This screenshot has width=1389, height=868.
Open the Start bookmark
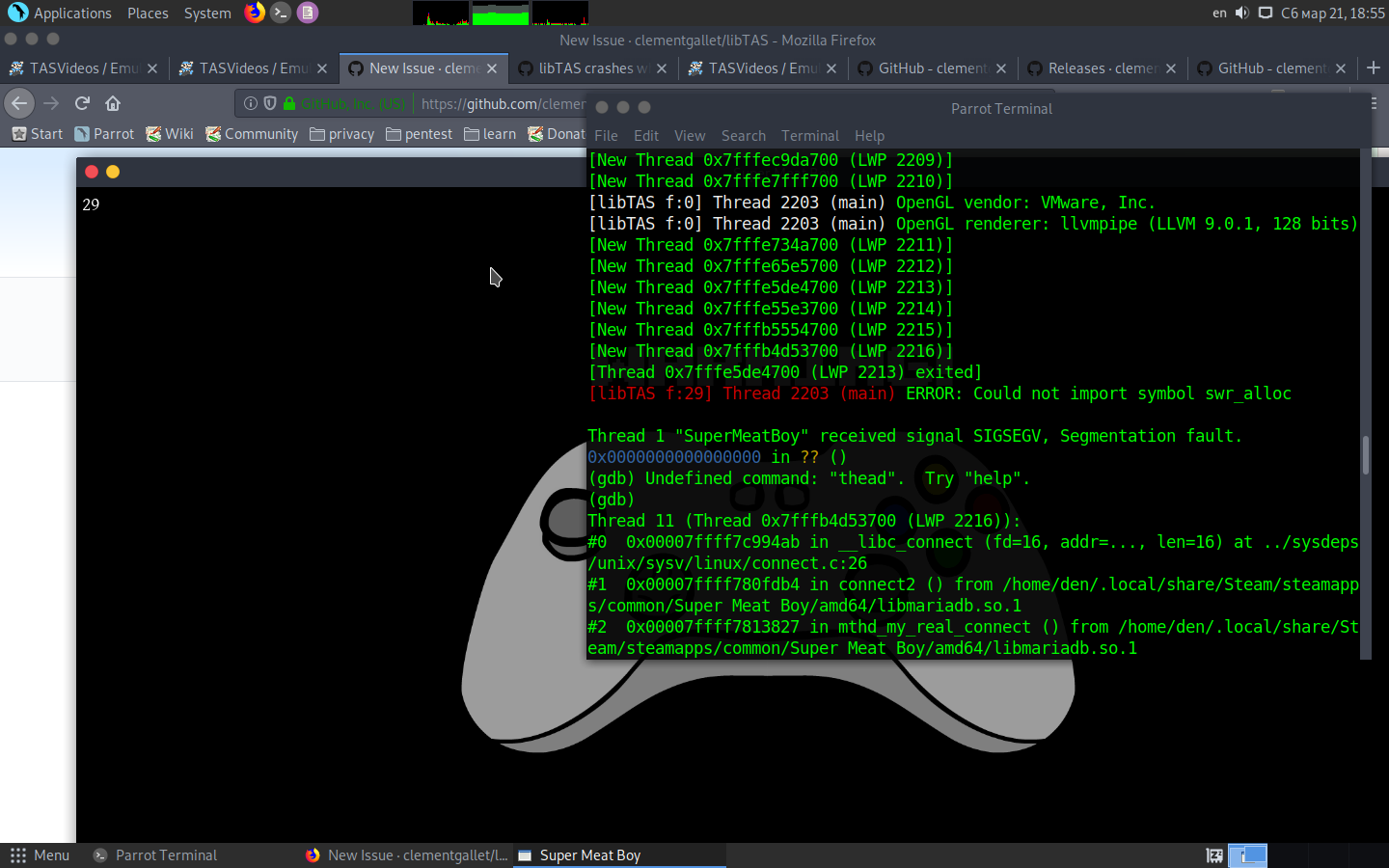(38, 134)
